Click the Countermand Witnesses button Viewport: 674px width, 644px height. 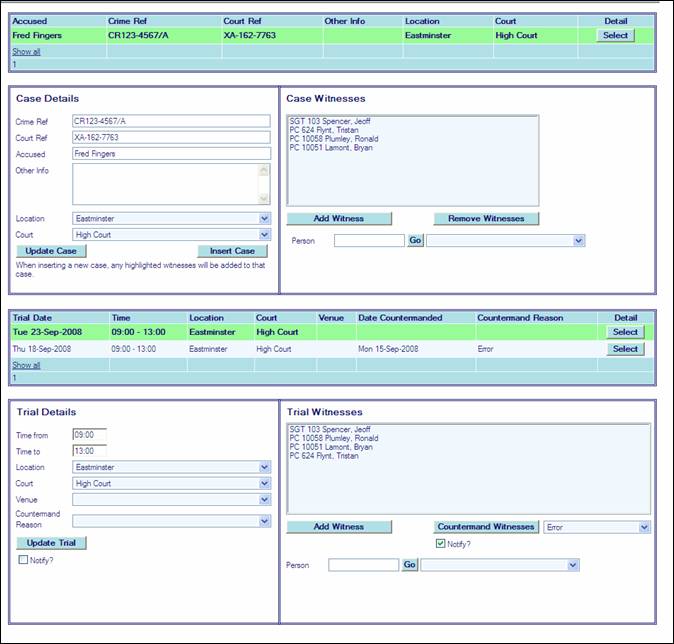(x=487, y=527)
